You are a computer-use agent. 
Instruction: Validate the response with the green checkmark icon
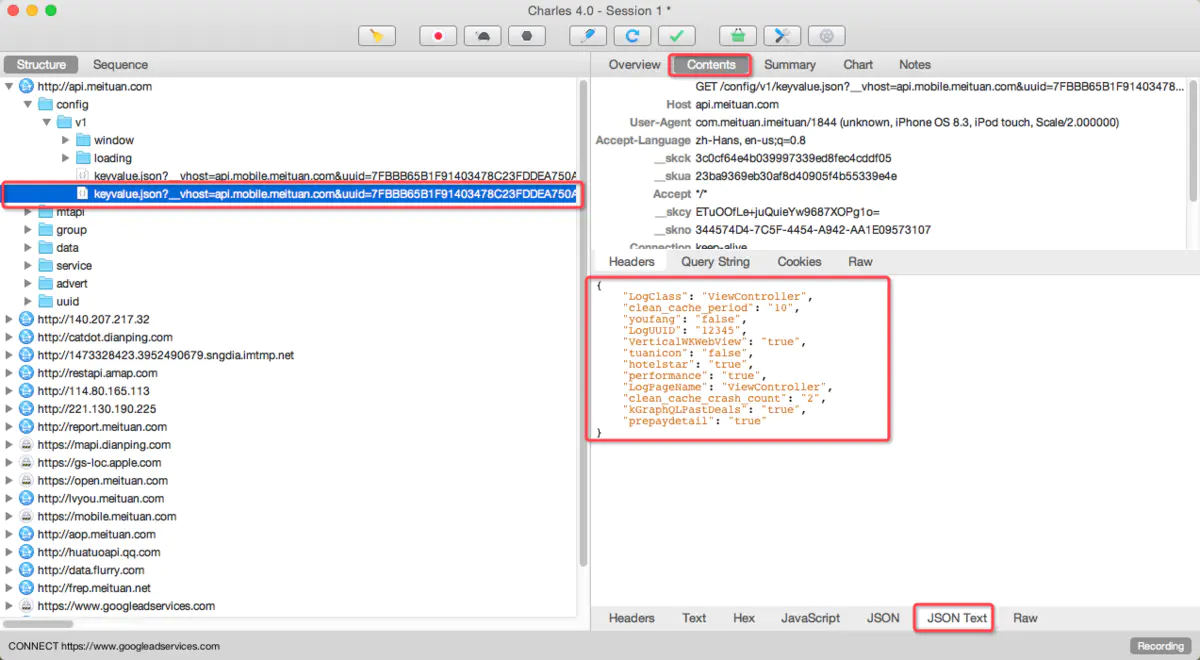(677, 35)
